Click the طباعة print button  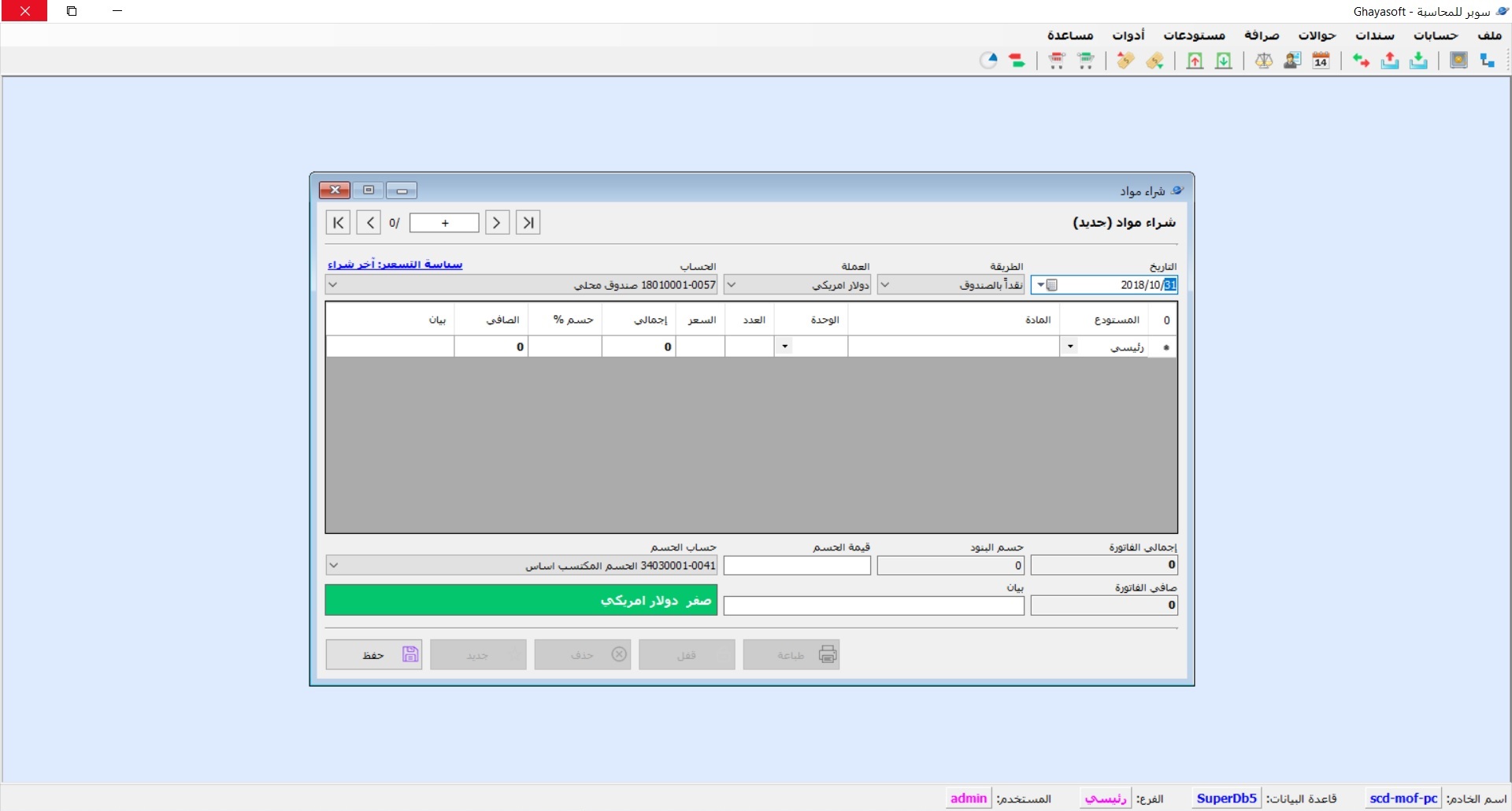pyautogui.click(x=791, y=654)
